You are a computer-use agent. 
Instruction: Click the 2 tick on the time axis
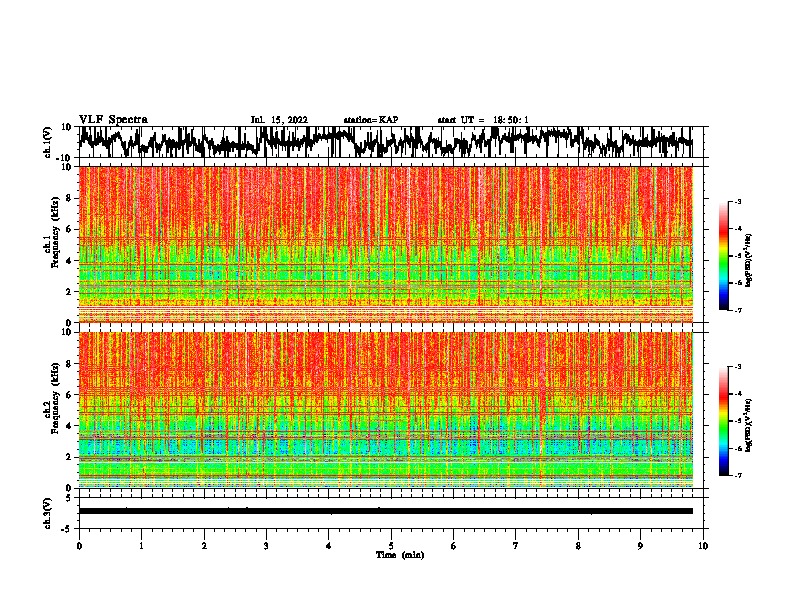click(204, 546)
